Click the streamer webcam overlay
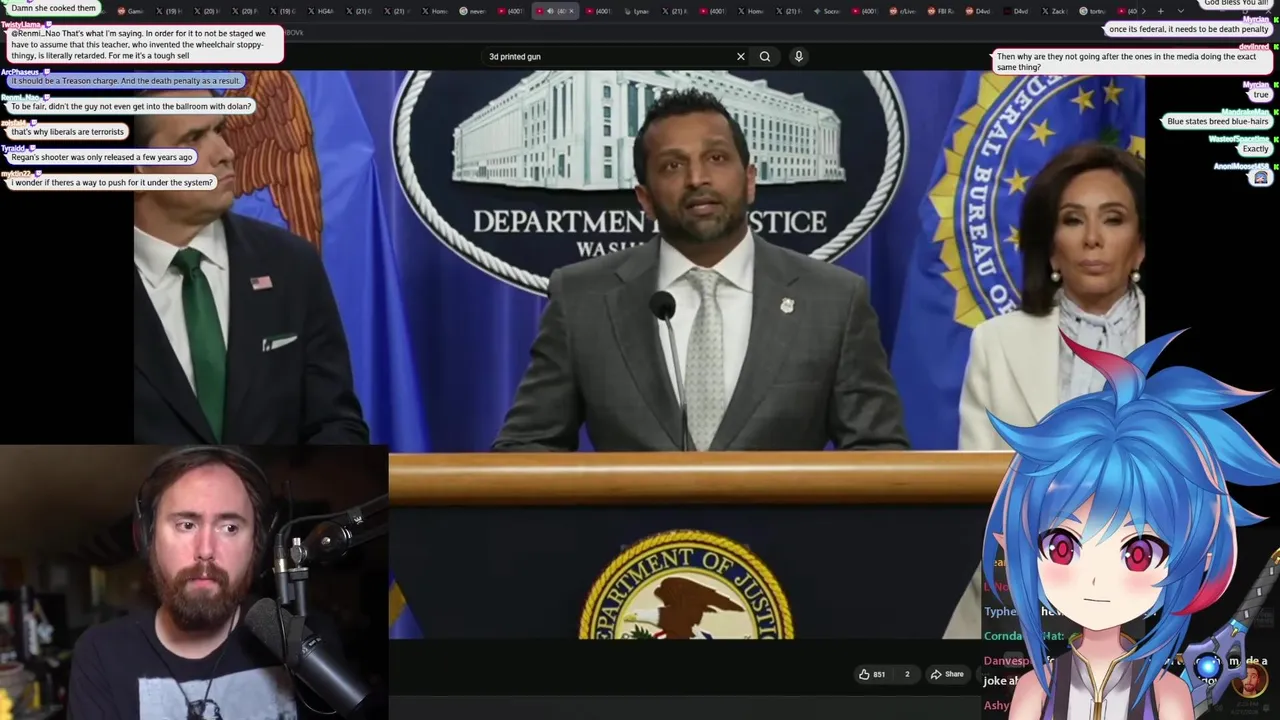 pos(194,583)
